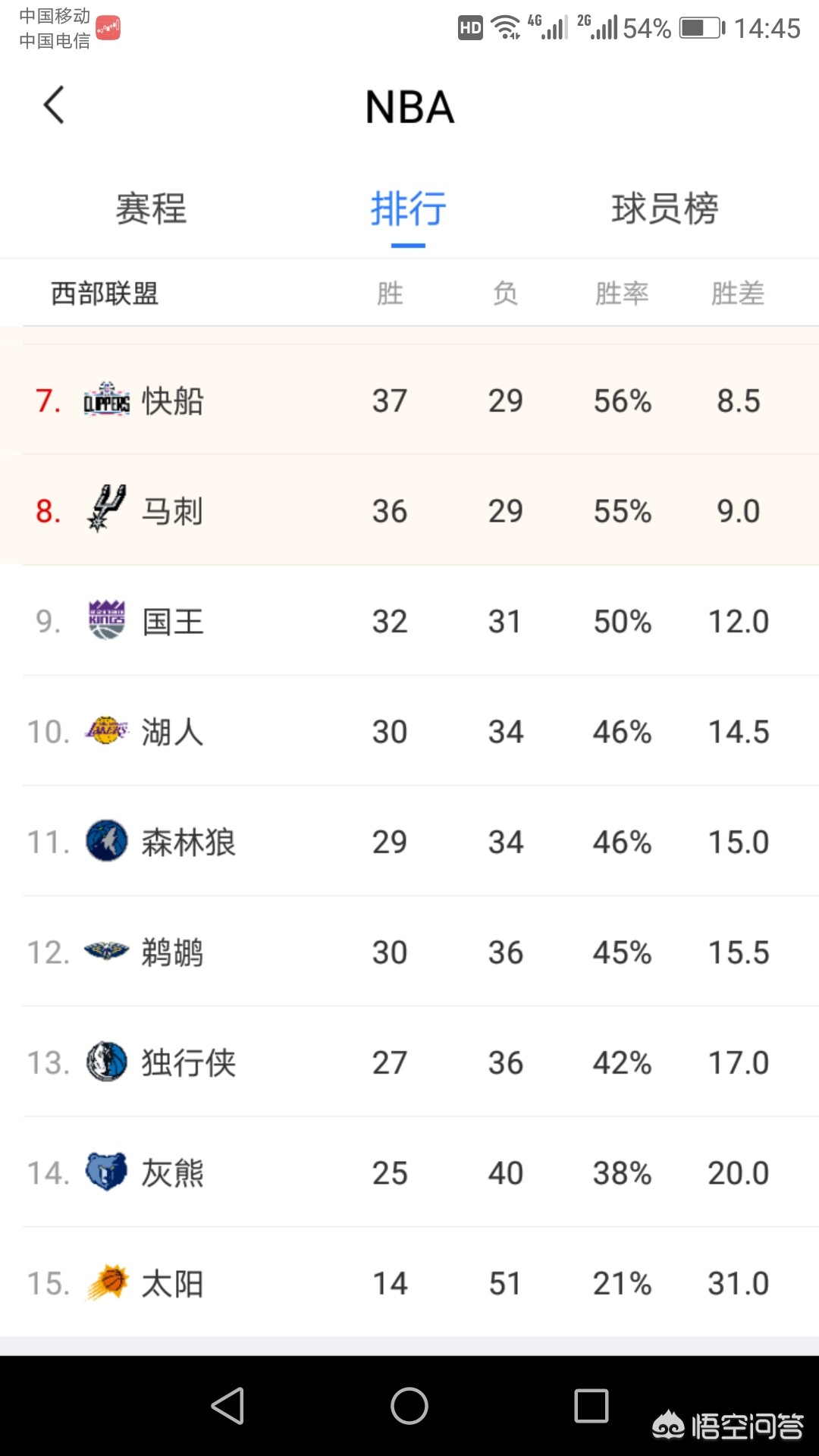Select the 西部联盟 conference header

[105, 293]
